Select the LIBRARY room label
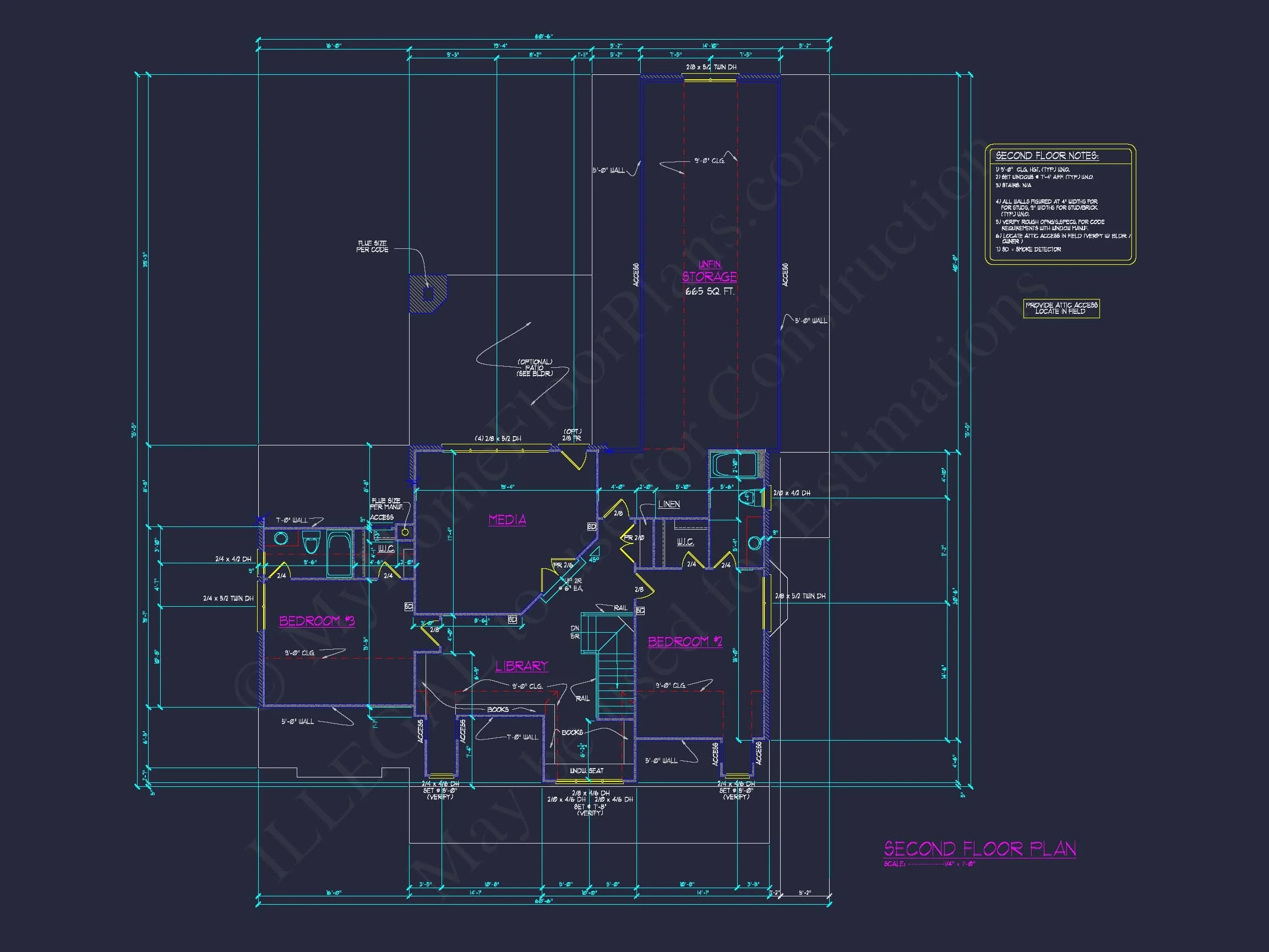Image resolution: width=1269 pixels, height=952 pixels. pos(521,666)
